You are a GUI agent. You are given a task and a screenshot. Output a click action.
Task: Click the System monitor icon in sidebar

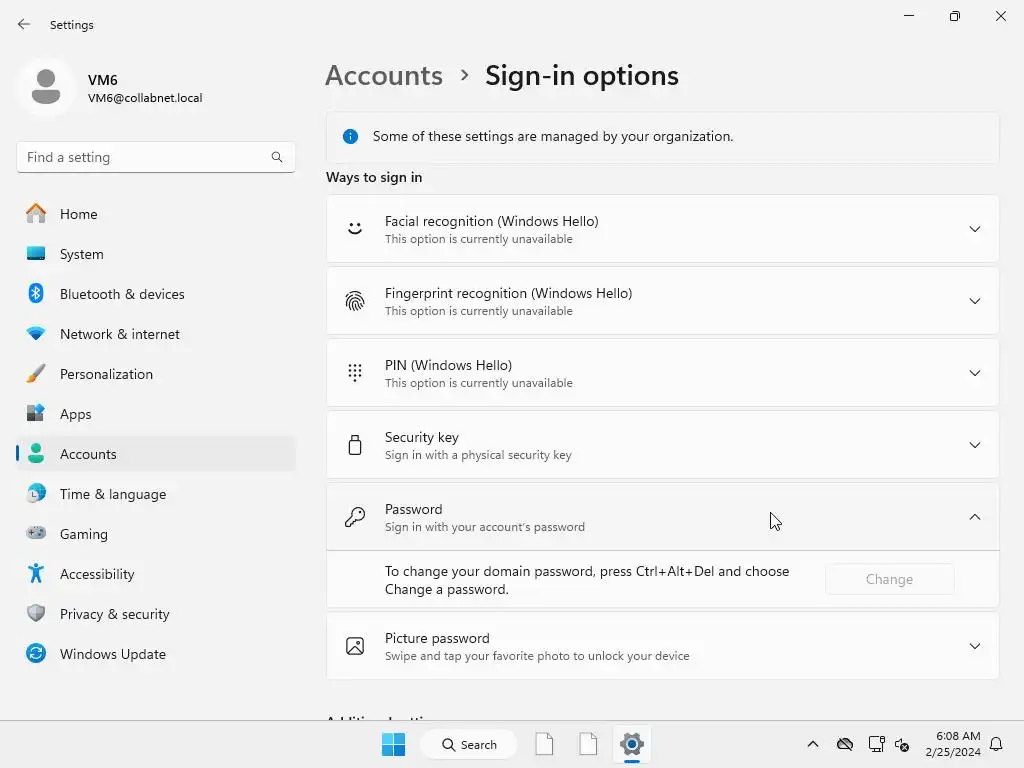tap(36, 253)
